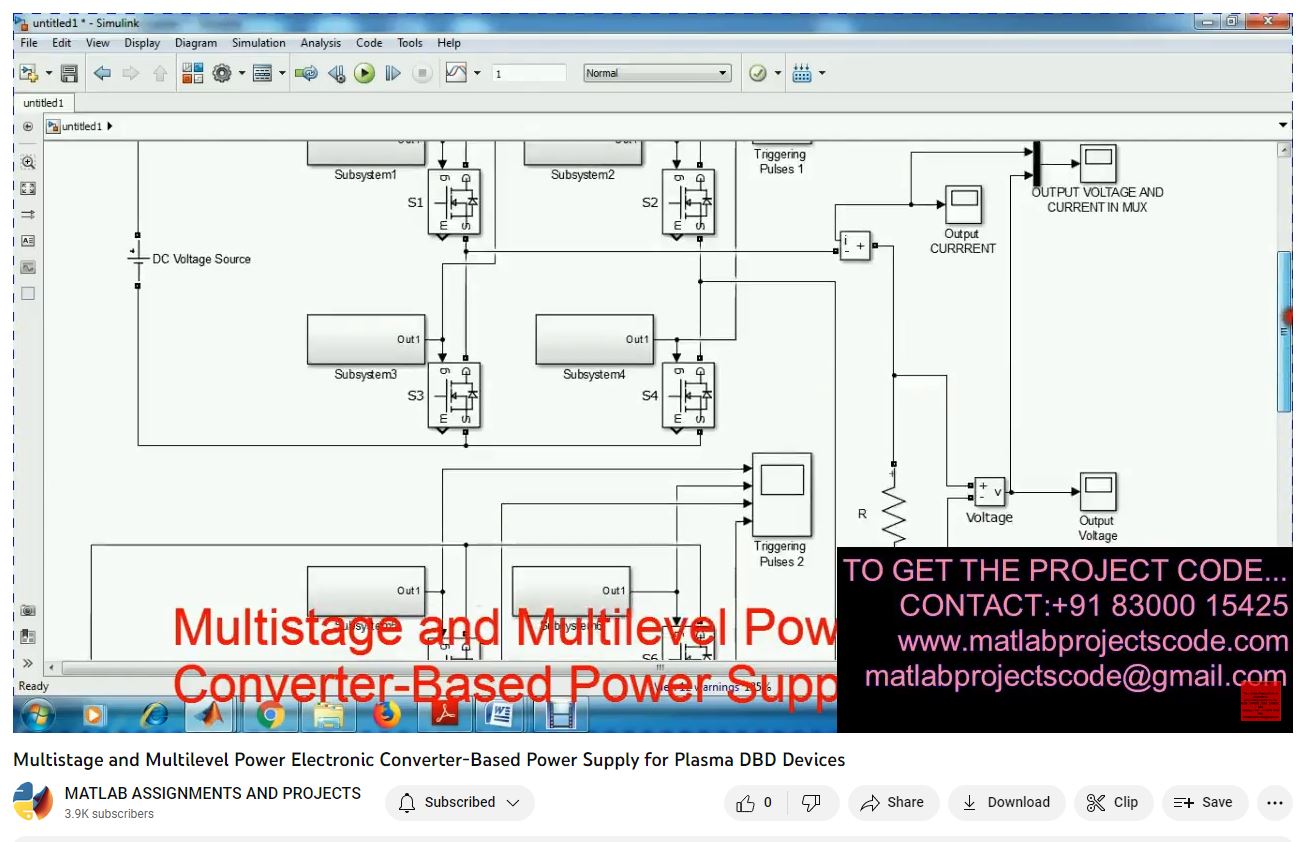
Task: Click the screenshot camera icon in palette
Action: [28, 610]
